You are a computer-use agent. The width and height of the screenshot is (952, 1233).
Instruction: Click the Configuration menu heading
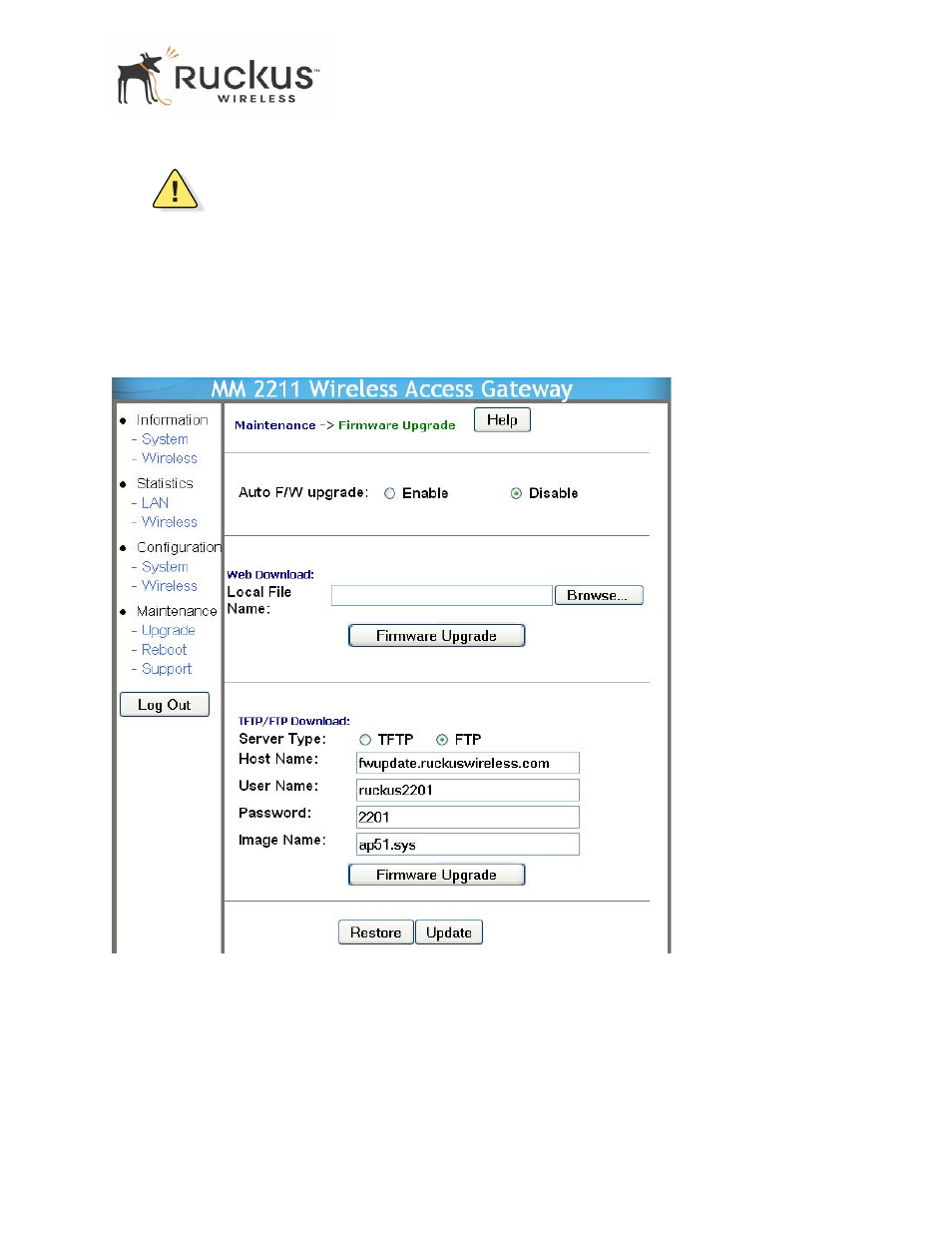[179, 547]
